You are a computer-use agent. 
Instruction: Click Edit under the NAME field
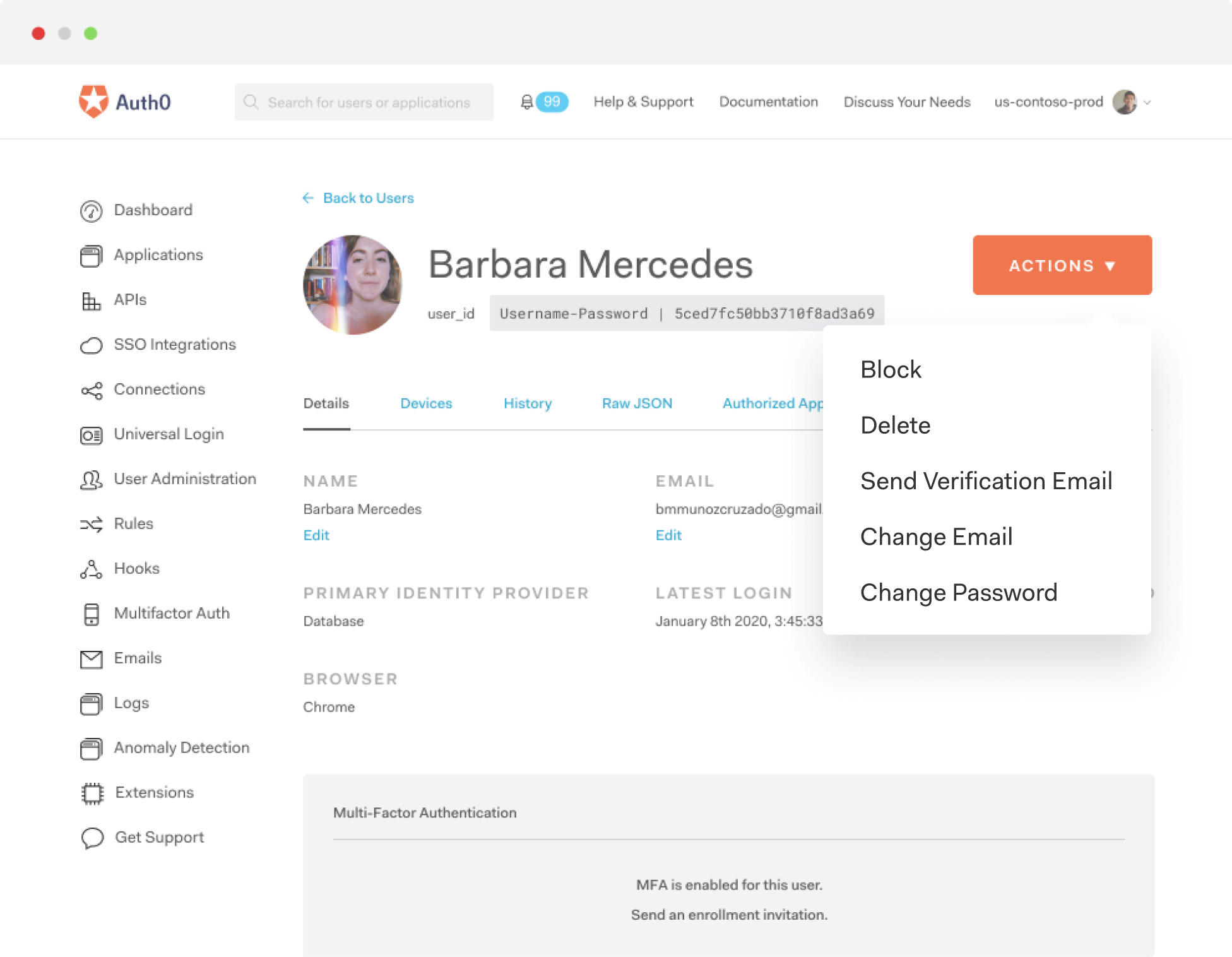316,534
